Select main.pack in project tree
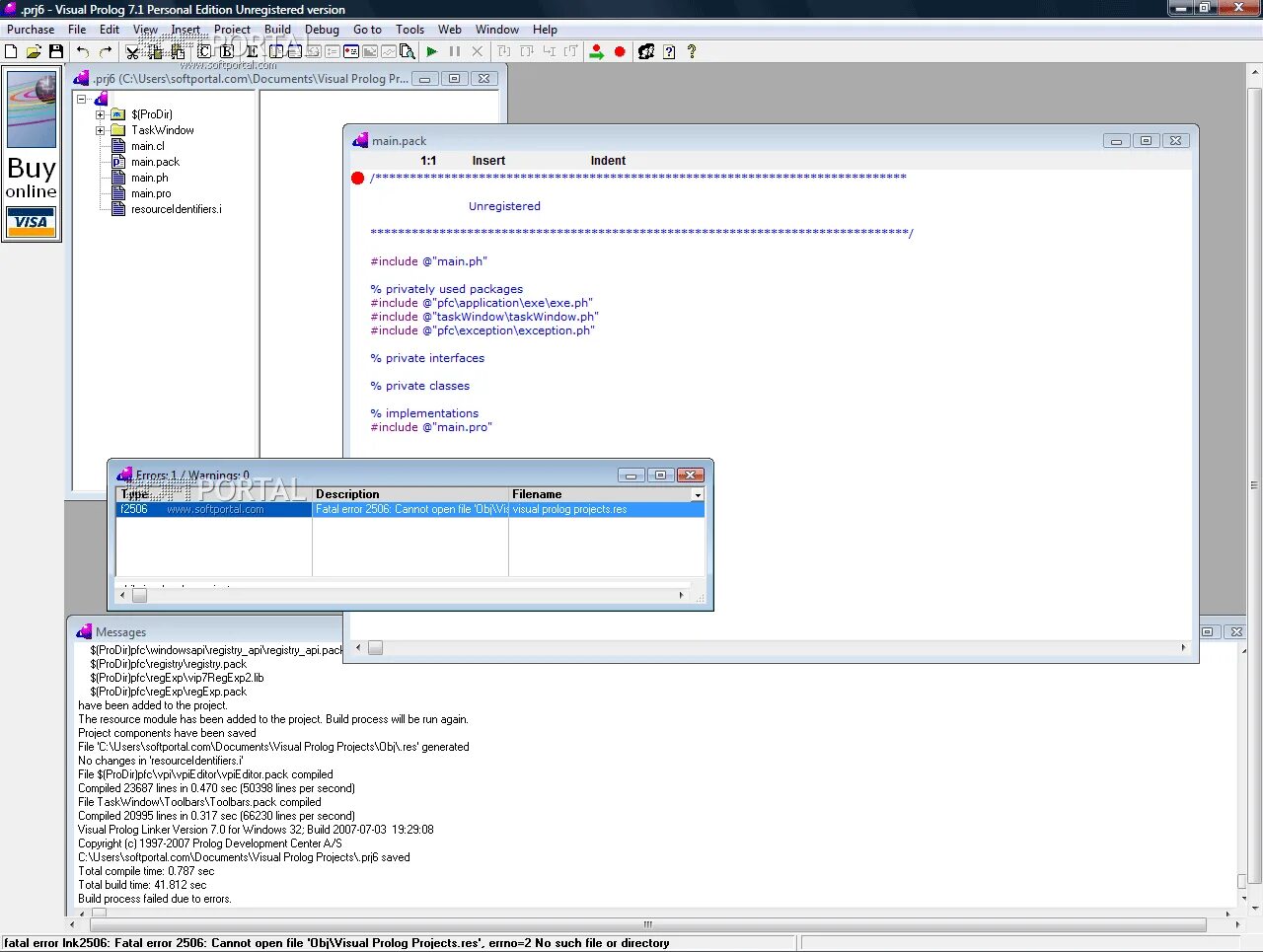This screenshot has height=952, width=1263. point(156,162)
